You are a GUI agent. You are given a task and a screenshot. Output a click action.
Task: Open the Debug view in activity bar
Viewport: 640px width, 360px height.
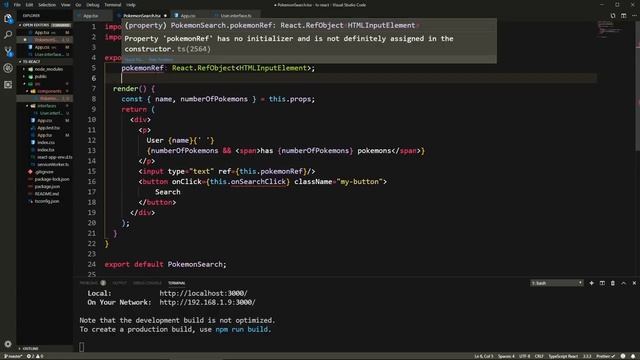(x=8, y=68)
